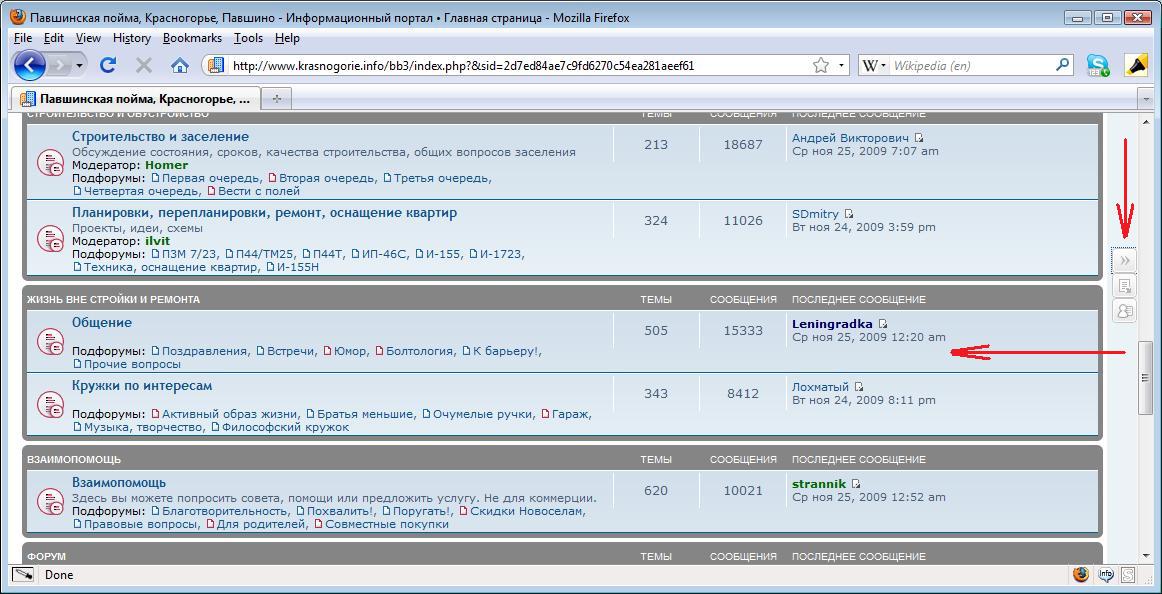The image size is (1162, 594).
Task: Open the Tools menu
Action: click(248, 38)
